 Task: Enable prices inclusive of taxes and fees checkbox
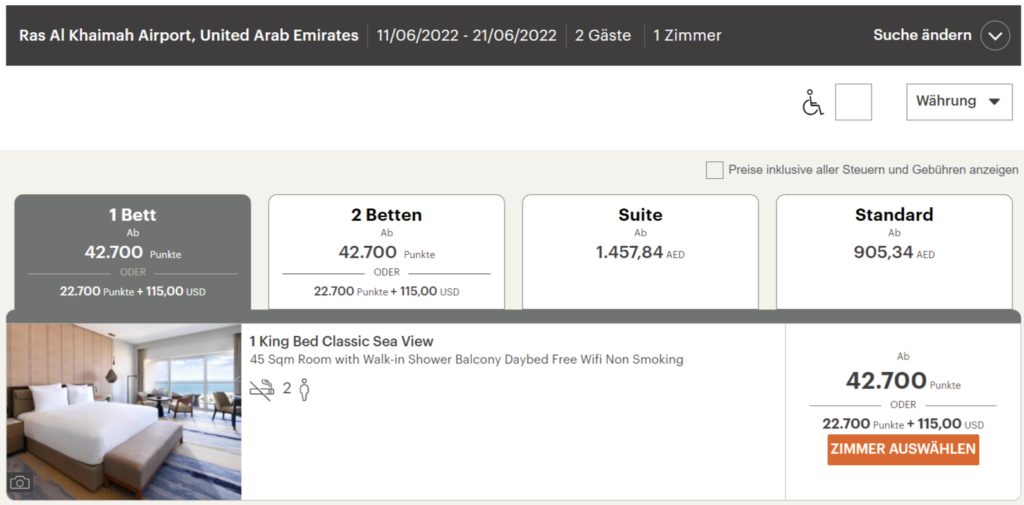(x=714, y=170)
